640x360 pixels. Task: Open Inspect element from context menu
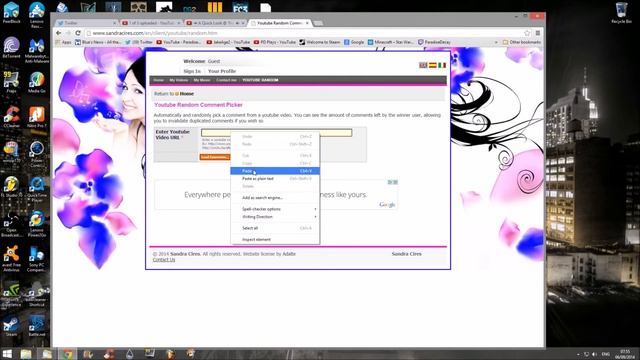[x=275, y=240]
